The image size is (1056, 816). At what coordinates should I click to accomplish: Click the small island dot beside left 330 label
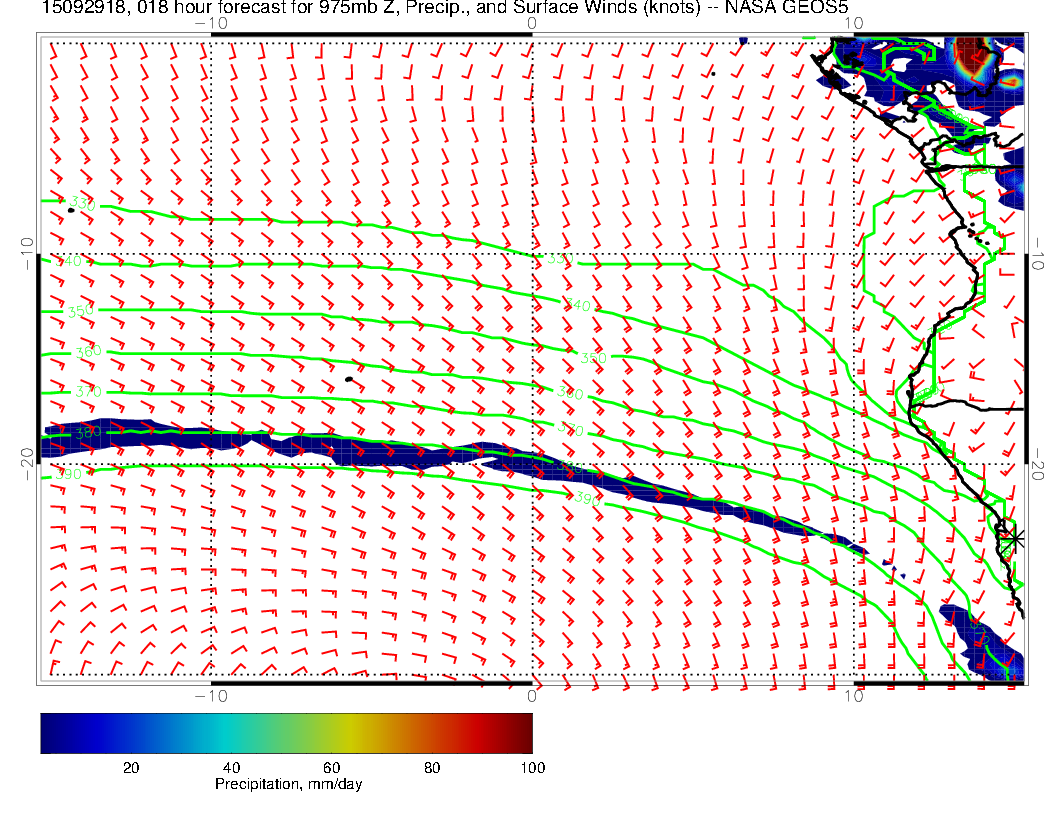click(71, 210)
